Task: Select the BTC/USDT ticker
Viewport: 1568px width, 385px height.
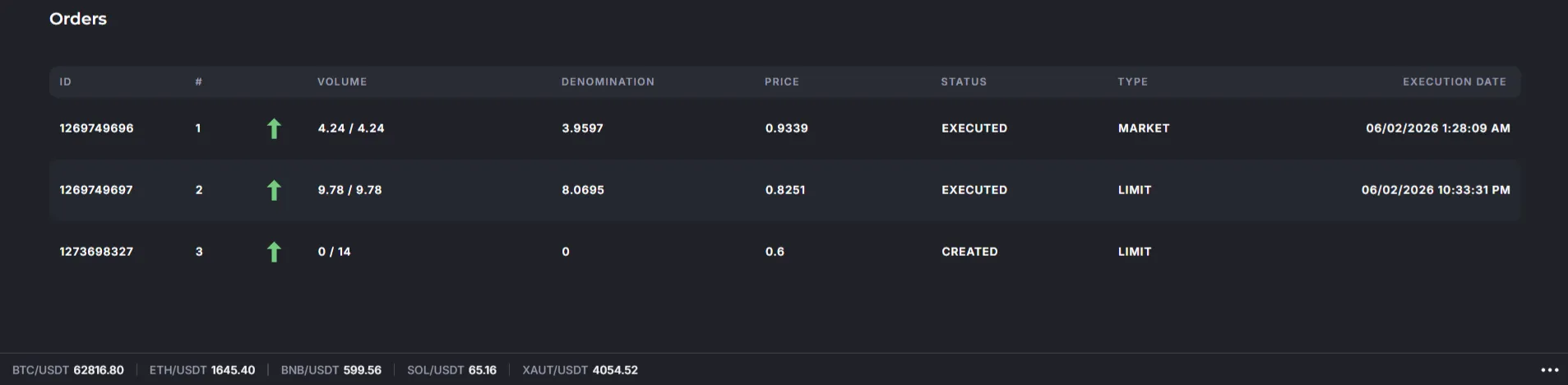Action: (x=68, y=370)
